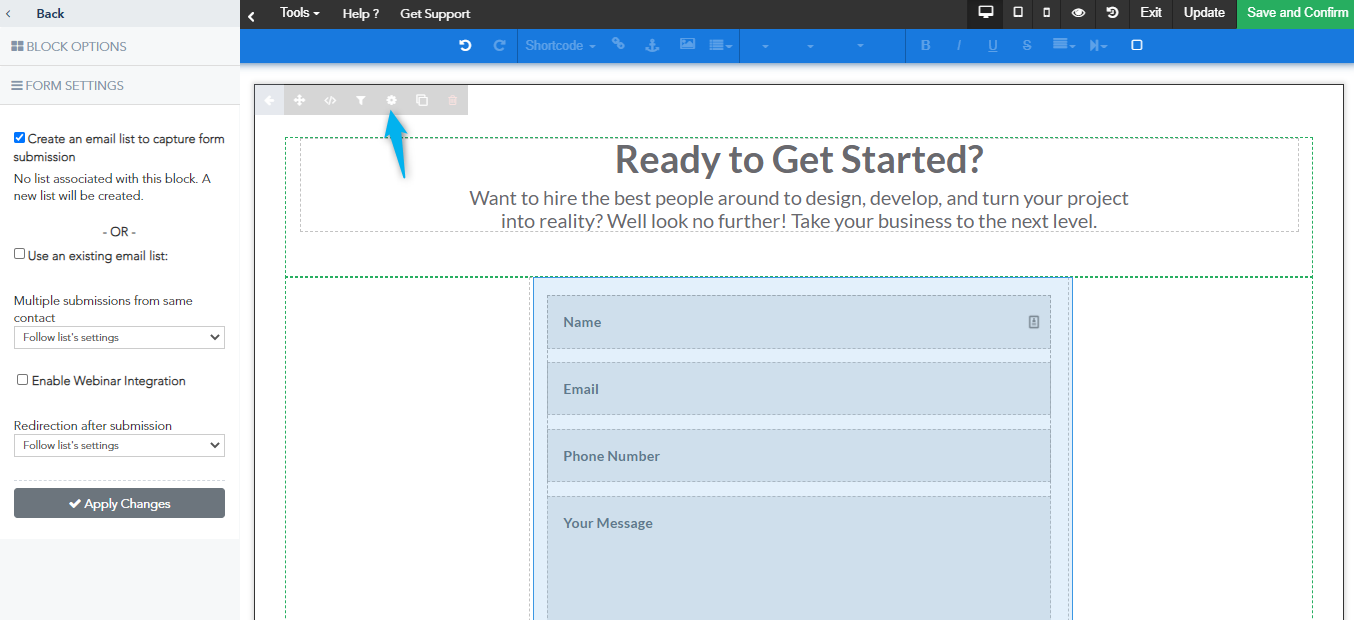
Task: Enable Webinar Integration checkbox
Action: (22, 380)
